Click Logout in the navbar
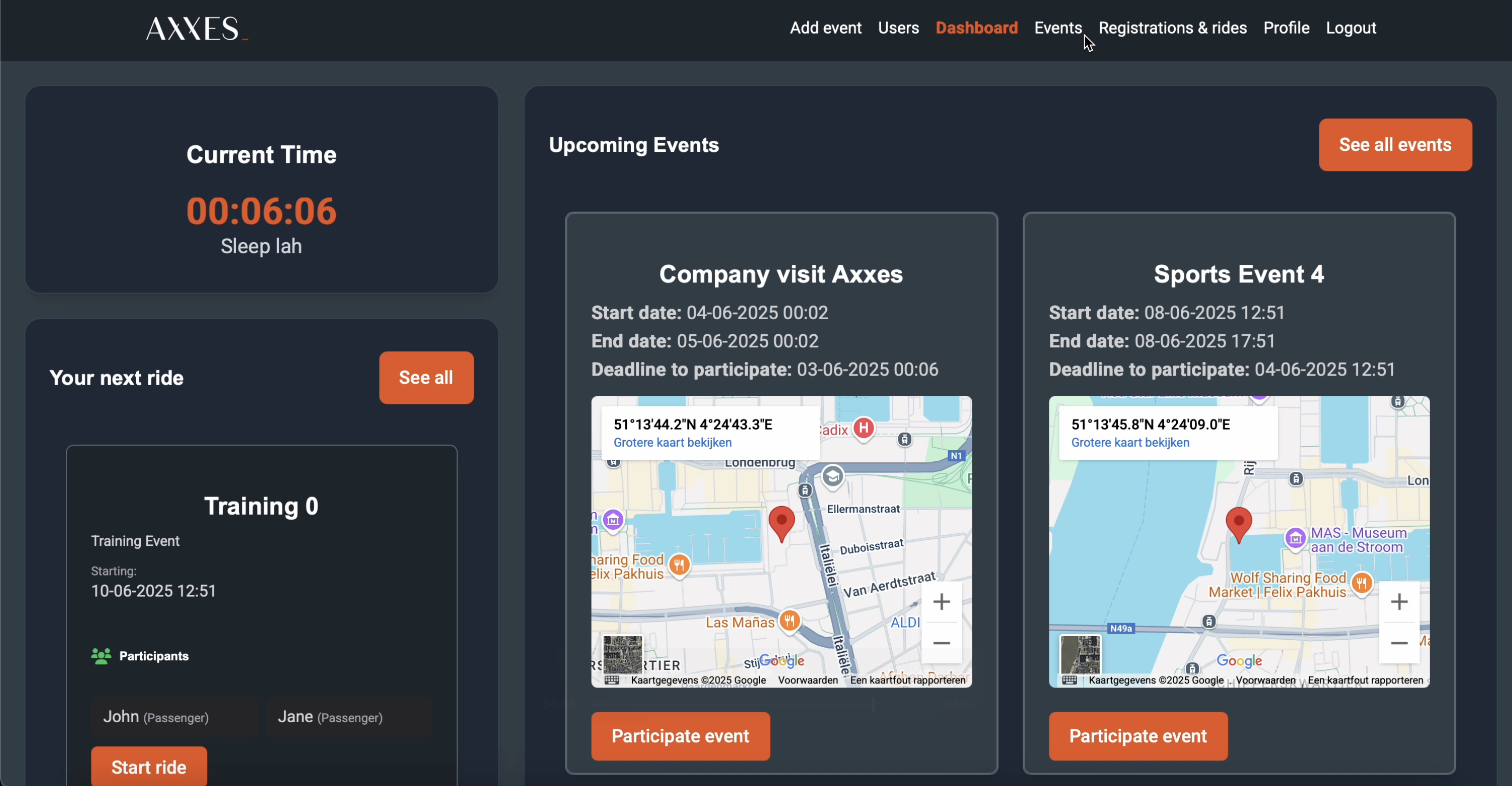The height and width of the screenshot is (786, 1512). (x=1351, y=28)
